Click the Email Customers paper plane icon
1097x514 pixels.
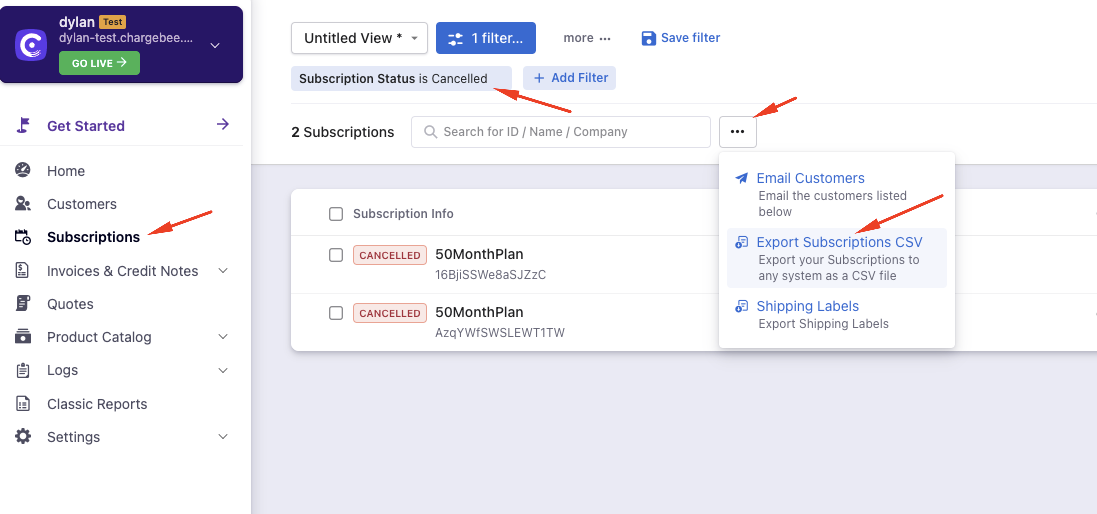742,178
